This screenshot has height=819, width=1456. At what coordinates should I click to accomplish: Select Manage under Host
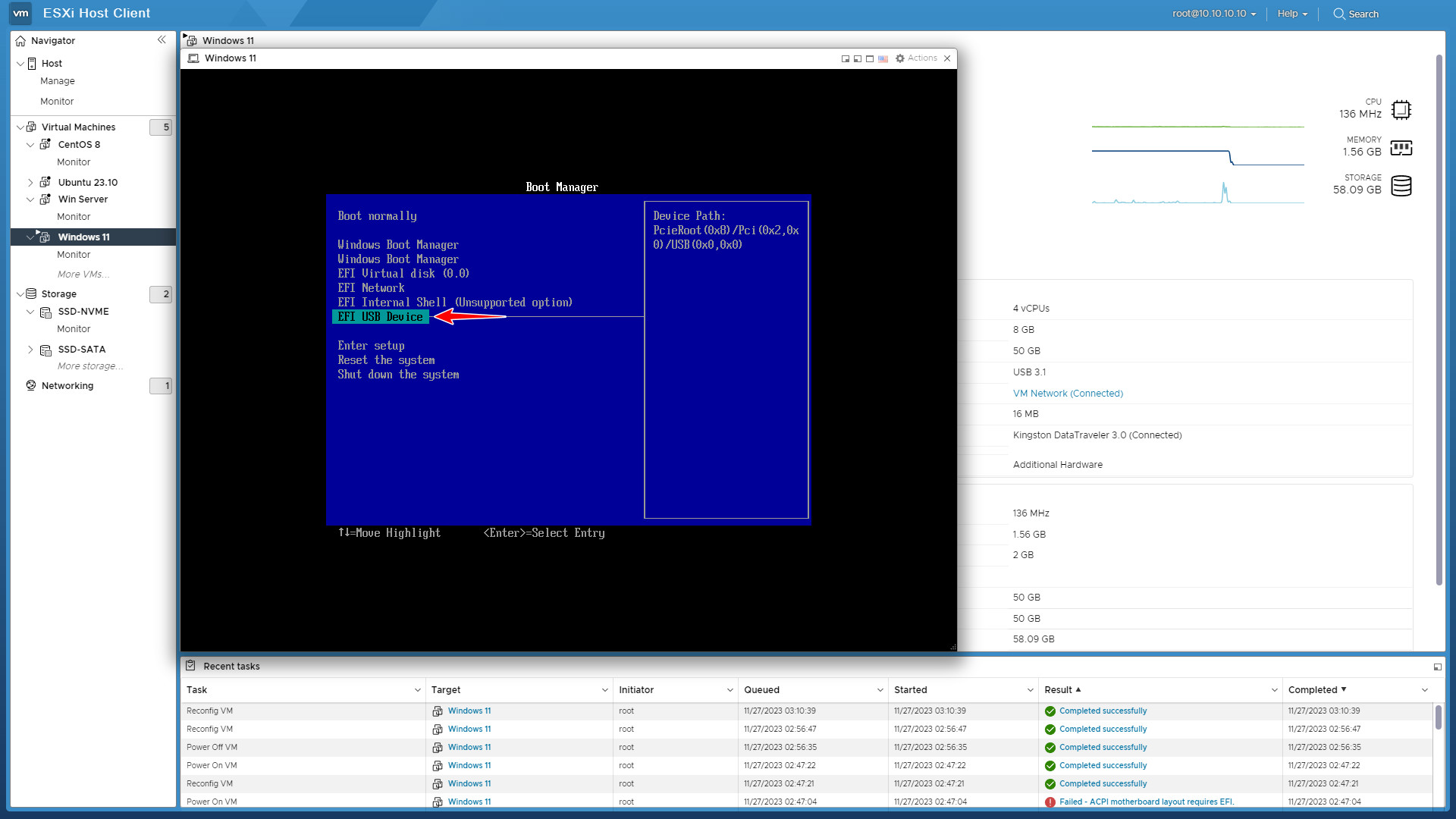click(x=58, y=81)
